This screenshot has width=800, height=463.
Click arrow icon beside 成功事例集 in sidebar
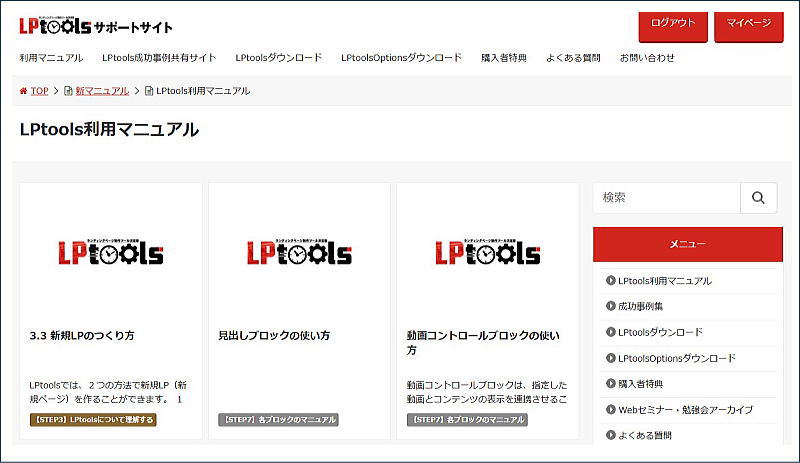pos(610,306)
